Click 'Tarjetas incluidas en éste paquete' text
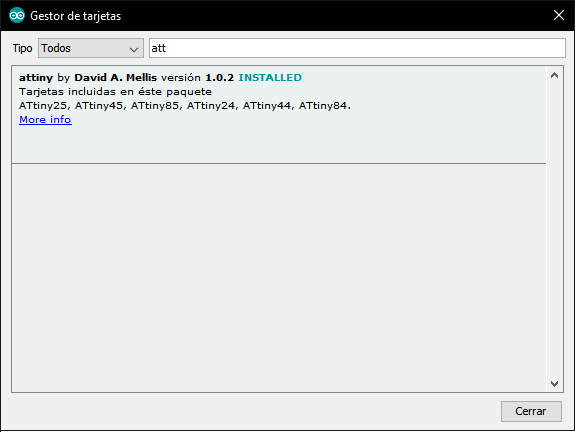 click(x=115, y=92)
